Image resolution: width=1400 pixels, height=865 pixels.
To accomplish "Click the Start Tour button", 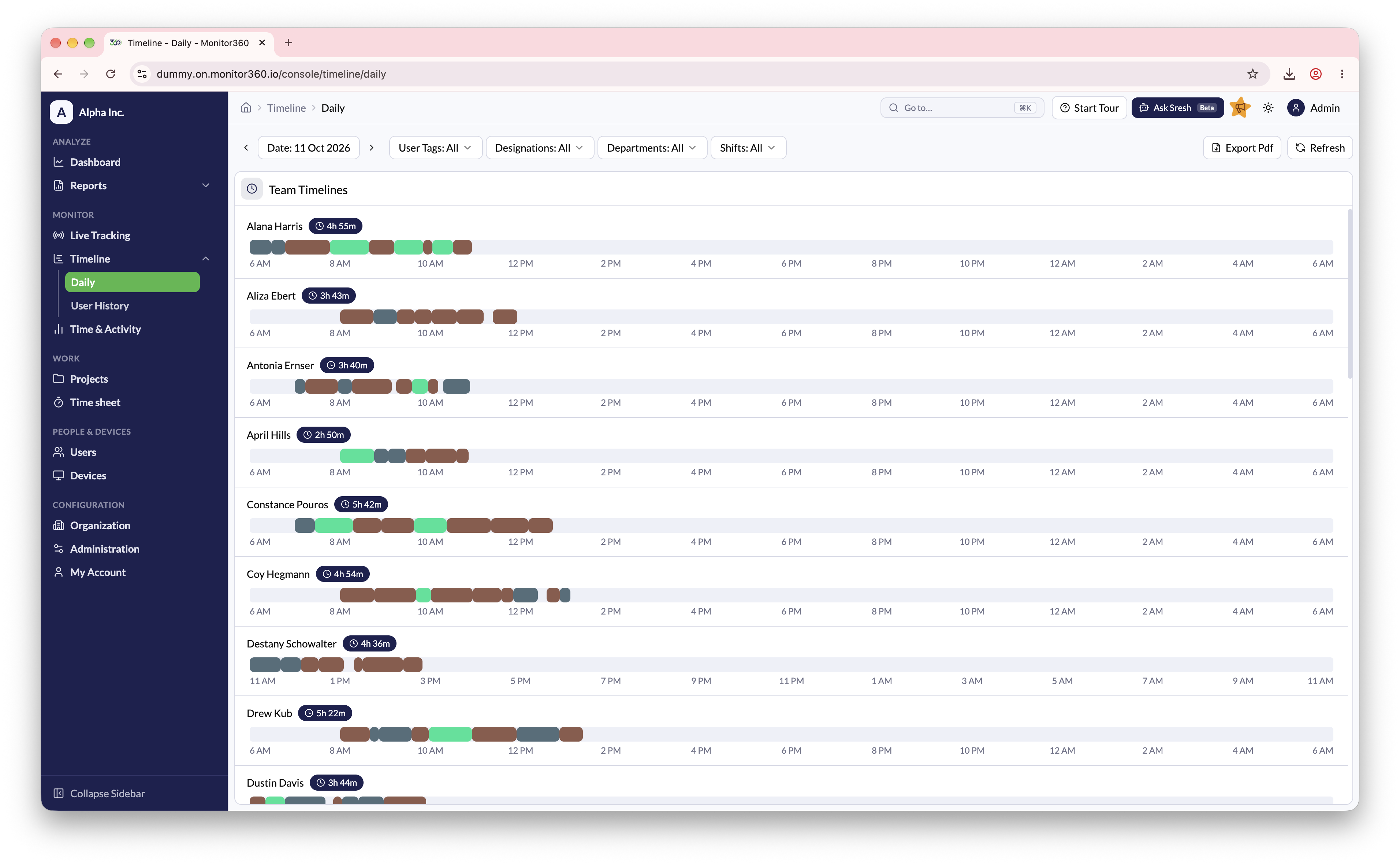I will (1089, 108).
